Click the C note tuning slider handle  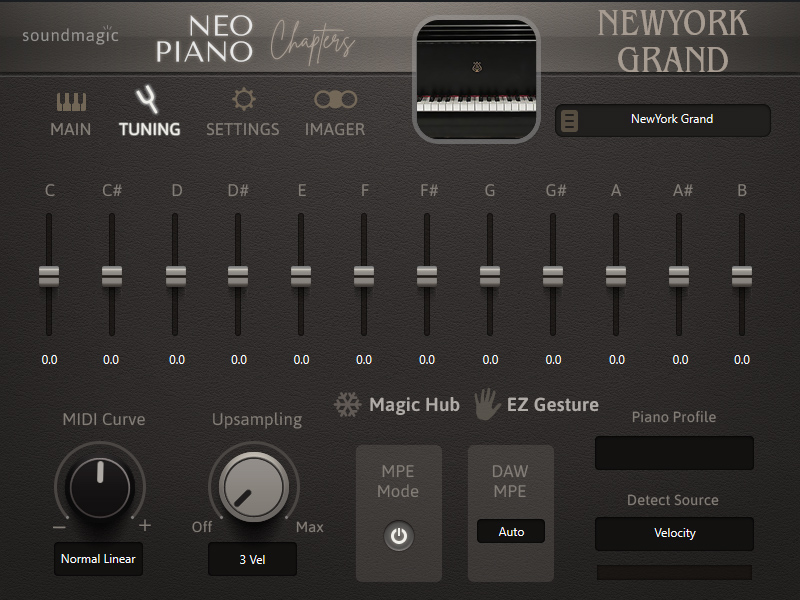click(49, 276)
